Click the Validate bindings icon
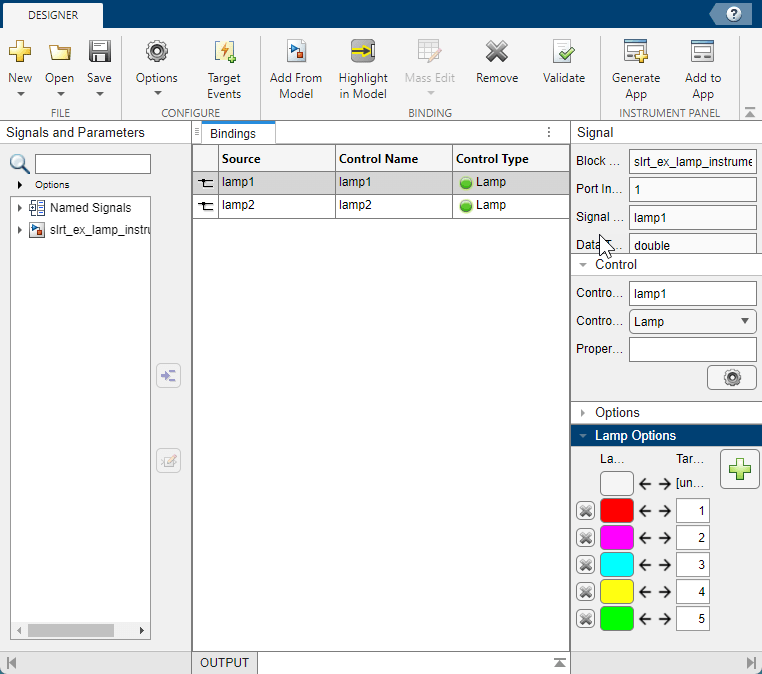Screen dimensions: 762x674 pyautogui.click(x=564, y=53)
